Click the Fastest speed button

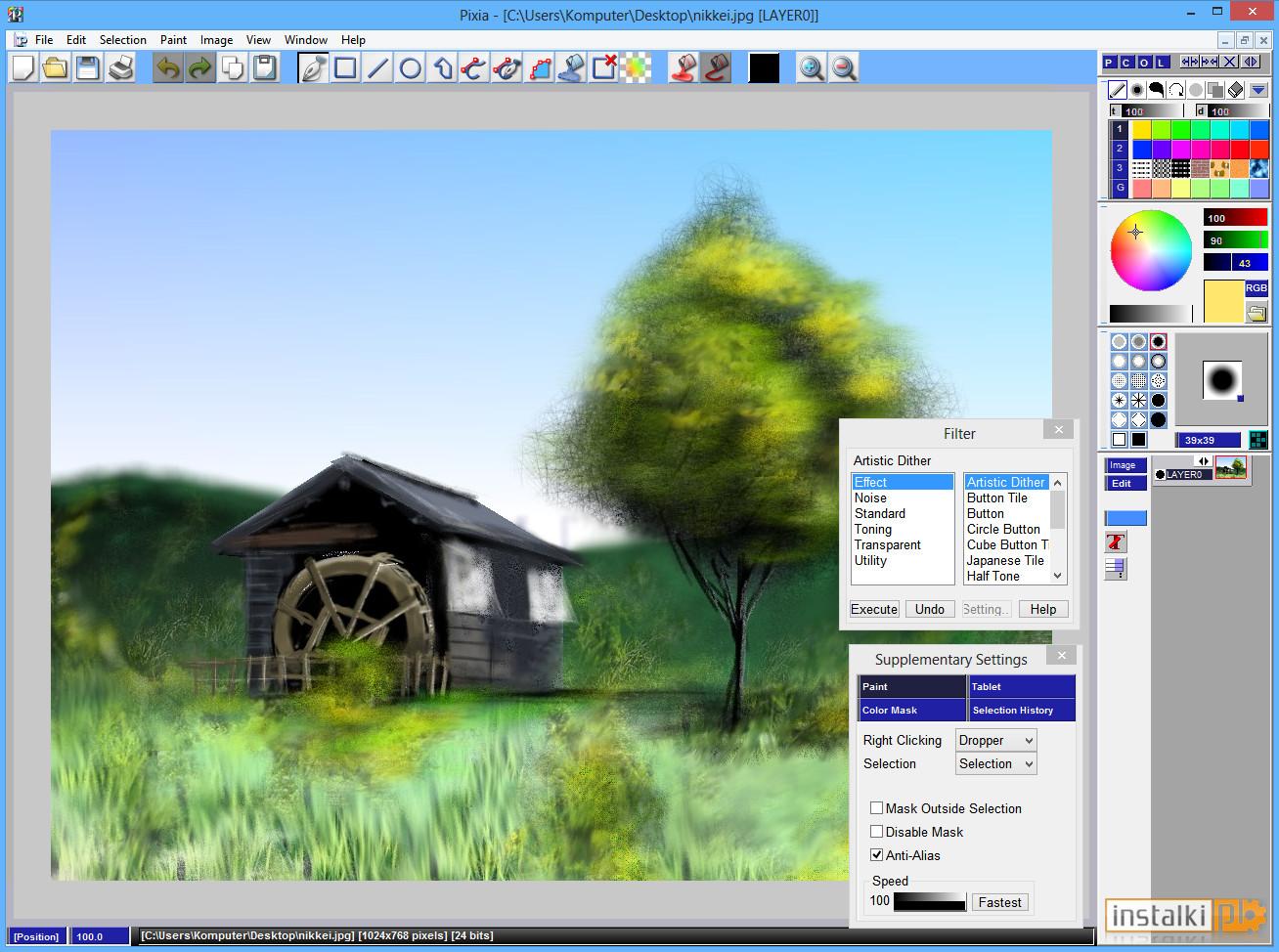coord(999,902)
